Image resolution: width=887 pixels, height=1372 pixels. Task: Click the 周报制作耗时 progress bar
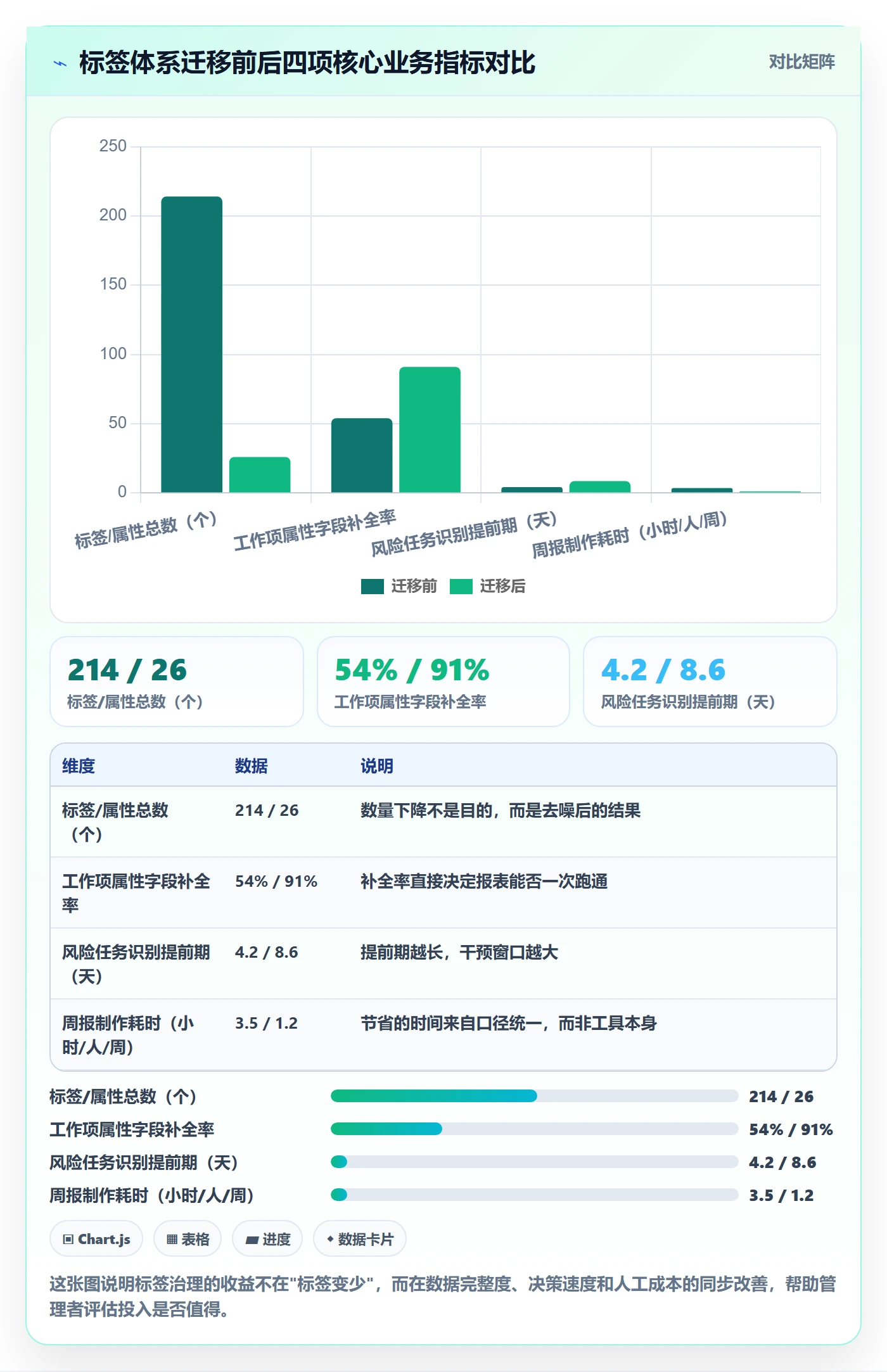coord(535,1195)
